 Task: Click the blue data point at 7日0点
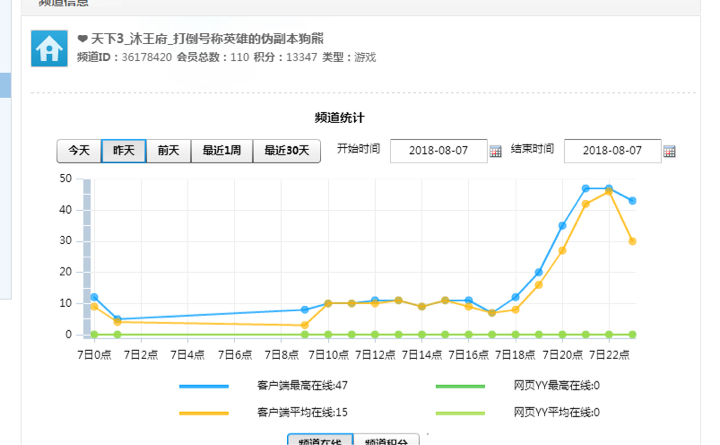[94, 297]
